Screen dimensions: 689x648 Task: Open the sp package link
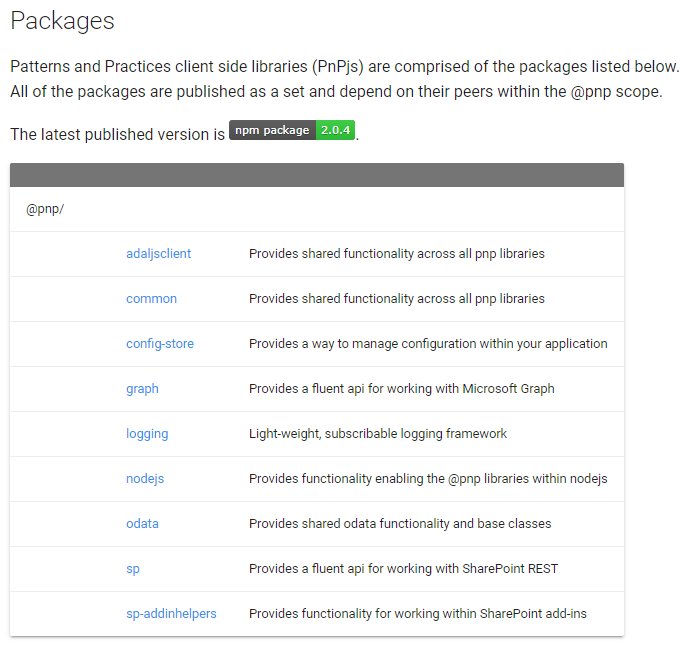(x=133, y=569)
